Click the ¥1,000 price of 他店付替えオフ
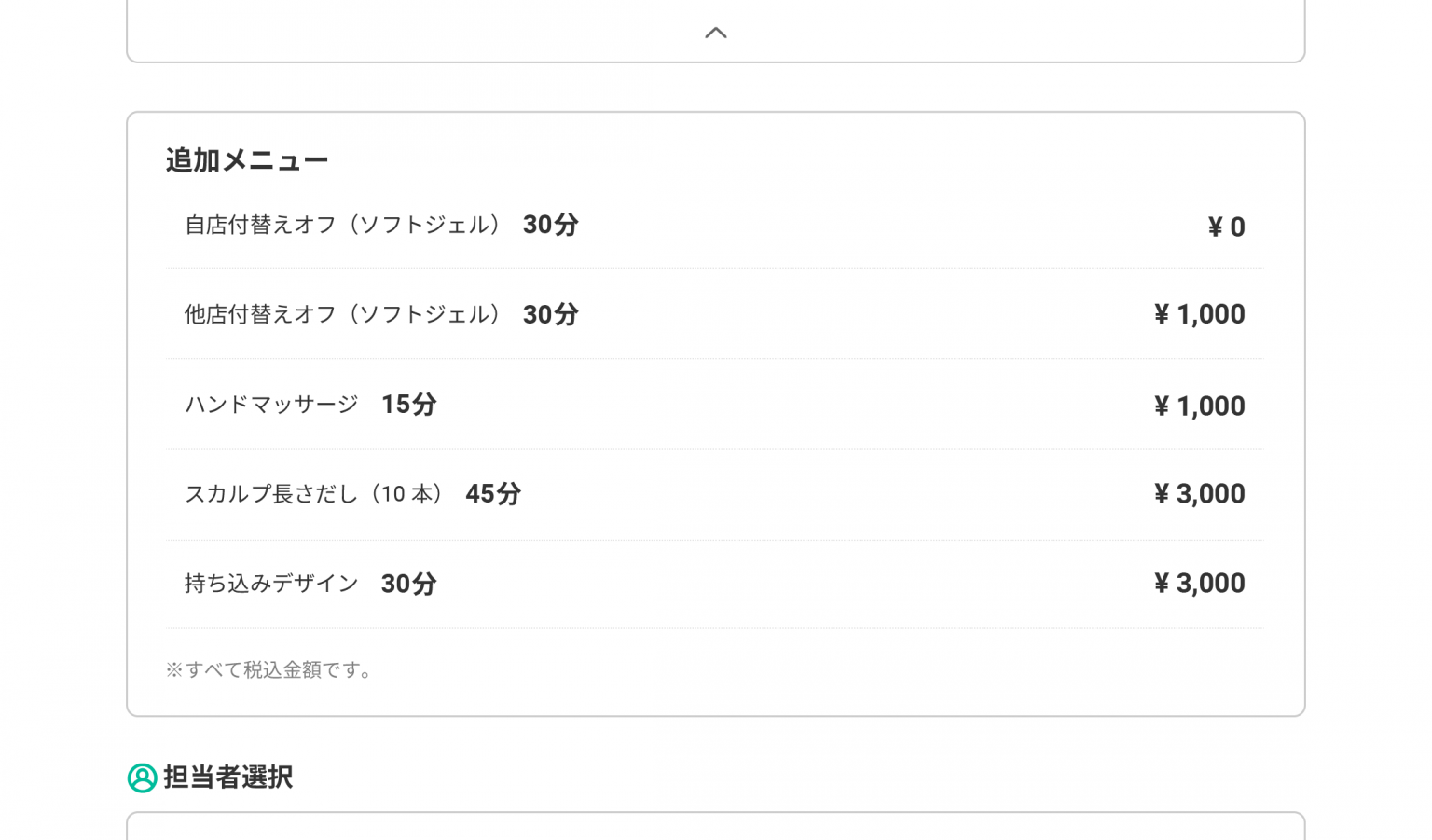Viewport: 1432px width, 840px height. tap(1199, 314)
